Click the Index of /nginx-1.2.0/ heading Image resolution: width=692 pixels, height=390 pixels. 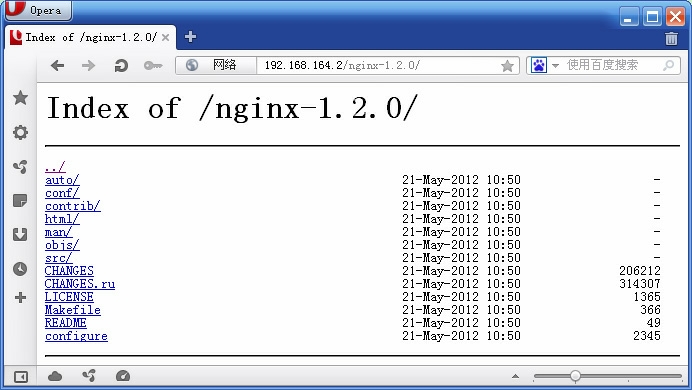coord(232,108)
